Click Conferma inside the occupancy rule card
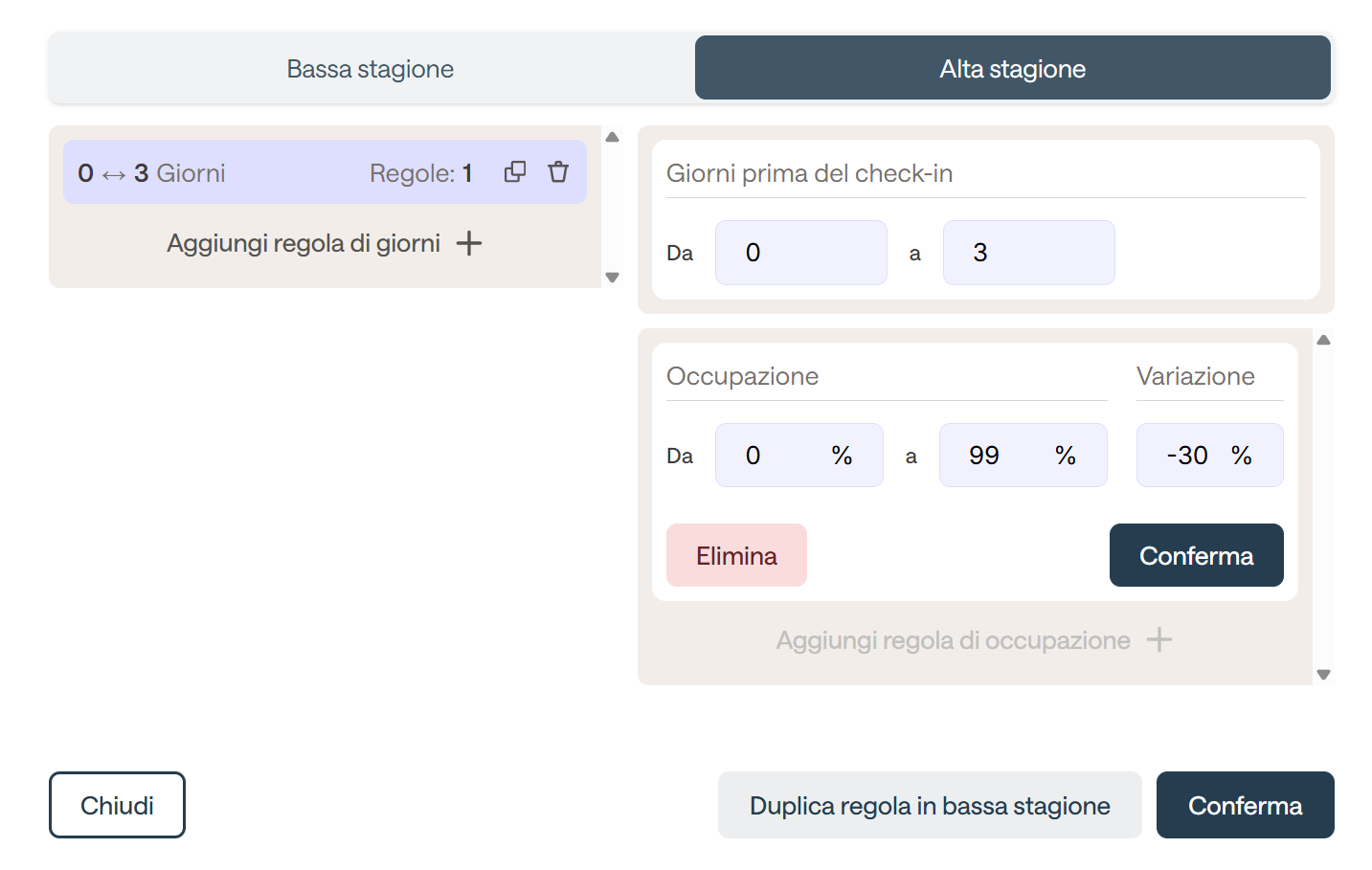1372x870 pixels. click(x=1197, y=555)
